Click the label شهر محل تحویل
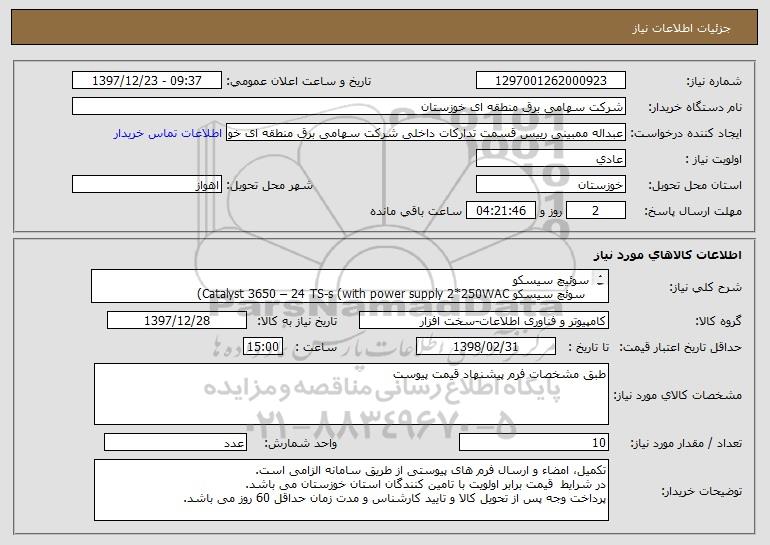 pyautogui.click(x=269, y=185)
